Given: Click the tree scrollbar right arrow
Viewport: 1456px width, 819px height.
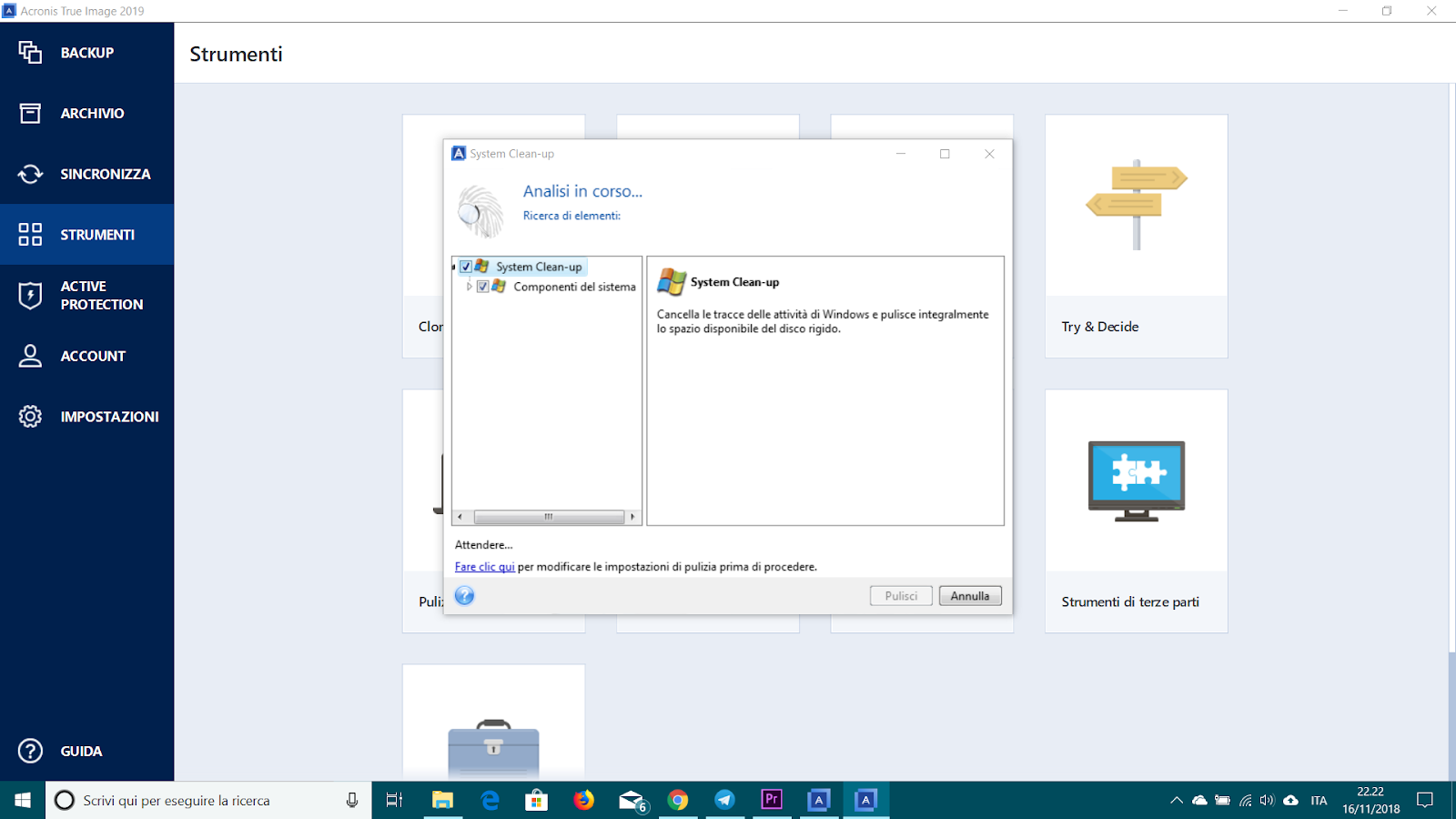Looking at the screenshot, I should pos(632,517).
